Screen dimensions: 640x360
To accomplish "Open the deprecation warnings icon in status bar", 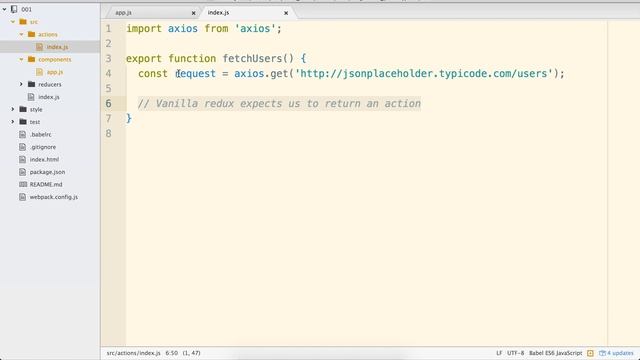I will [x=590, y=353].
